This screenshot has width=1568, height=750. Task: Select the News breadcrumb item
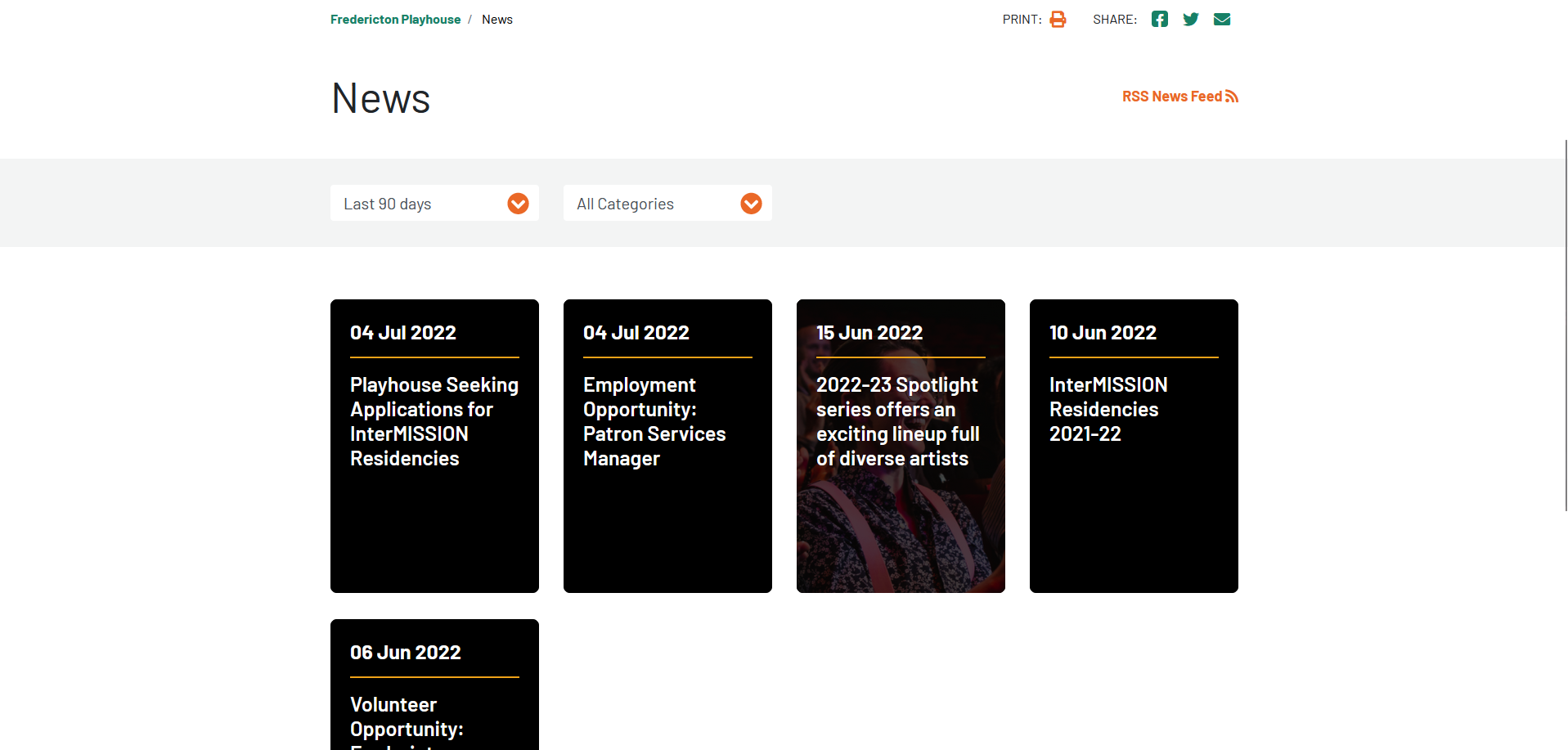(496, 20)
